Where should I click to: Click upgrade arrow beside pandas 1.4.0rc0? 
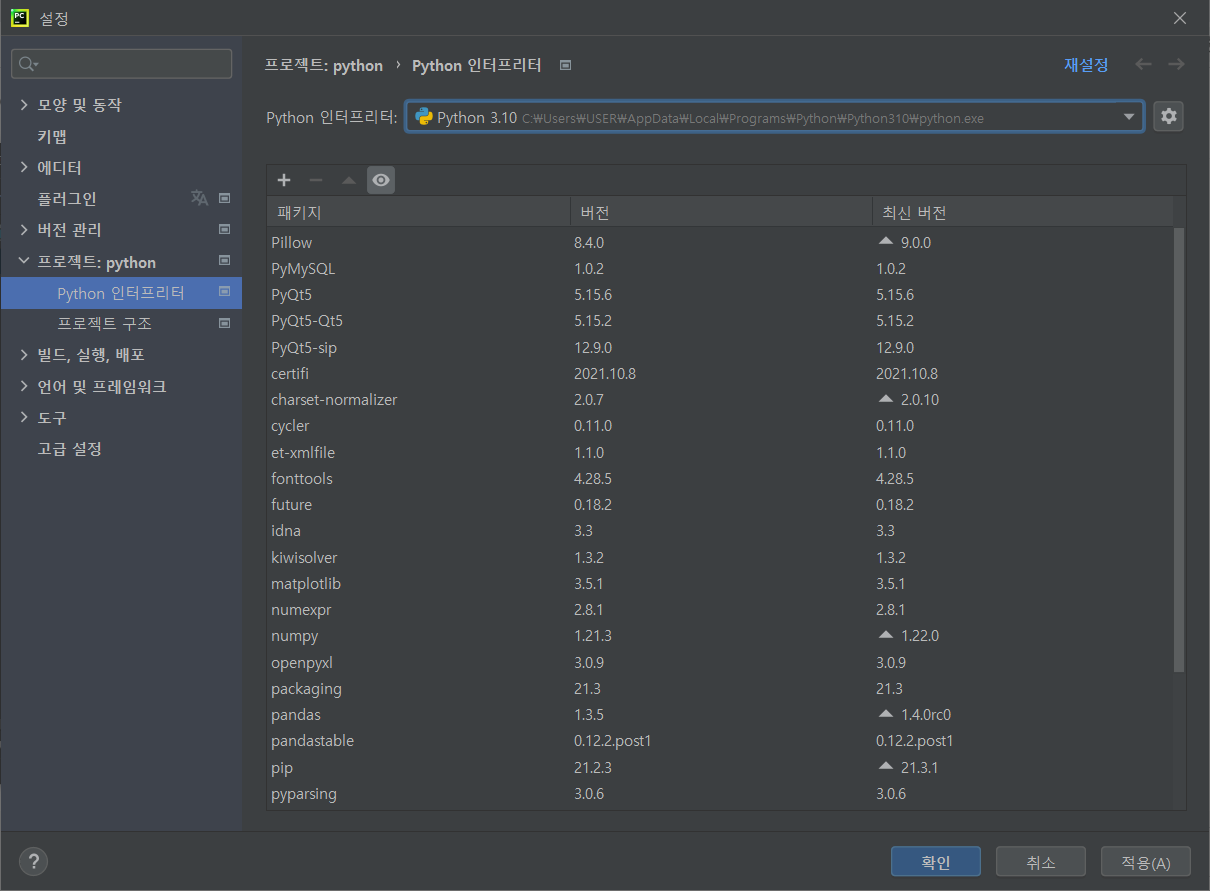884,714
